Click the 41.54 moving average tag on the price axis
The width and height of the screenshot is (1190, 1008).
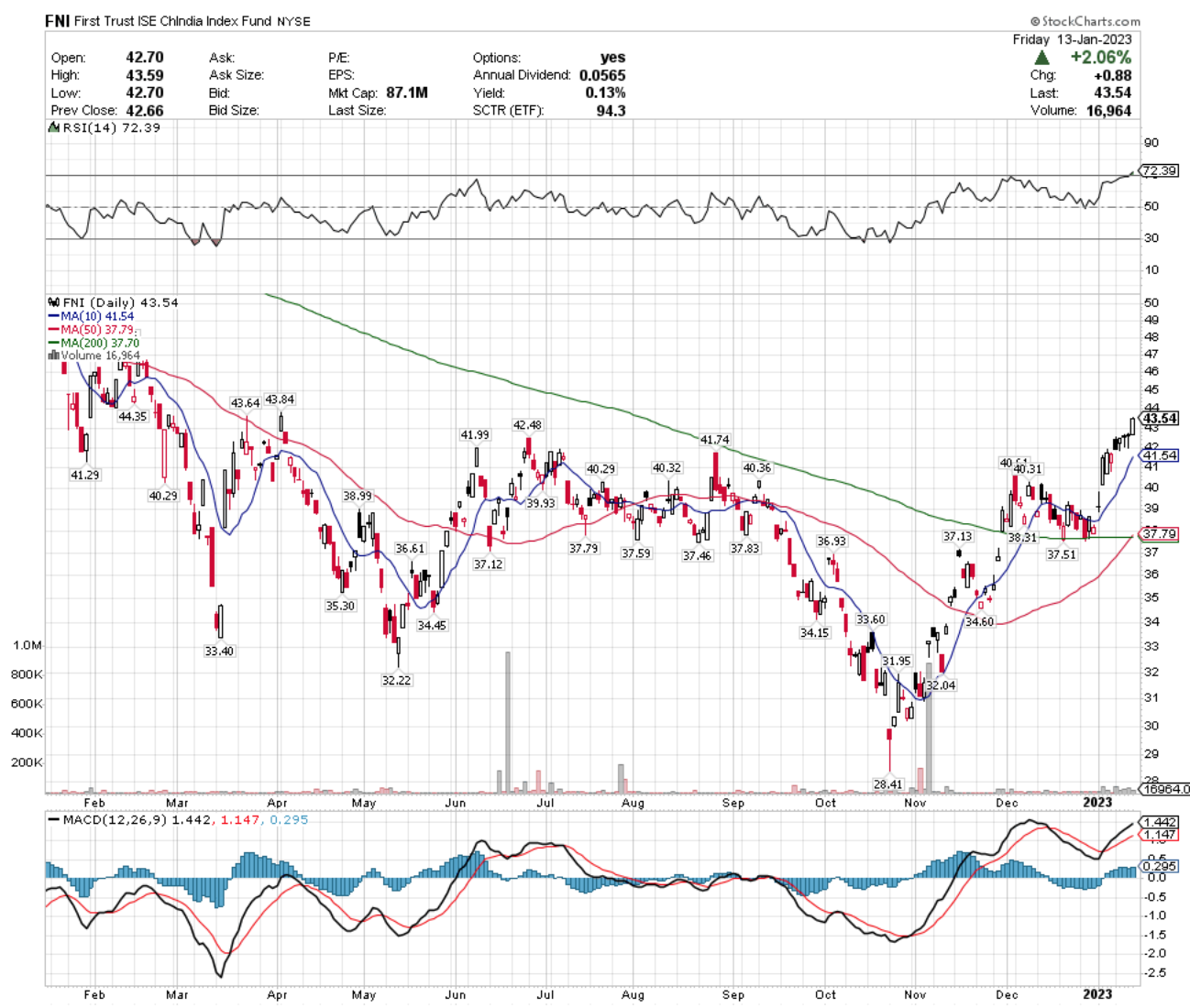click(1161, 455)
